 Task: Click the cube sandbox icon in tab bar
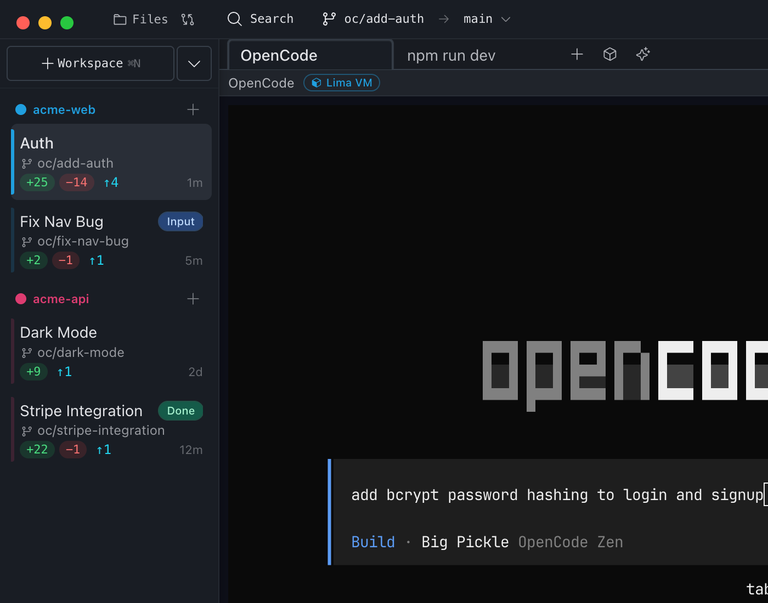coord(610,54)
